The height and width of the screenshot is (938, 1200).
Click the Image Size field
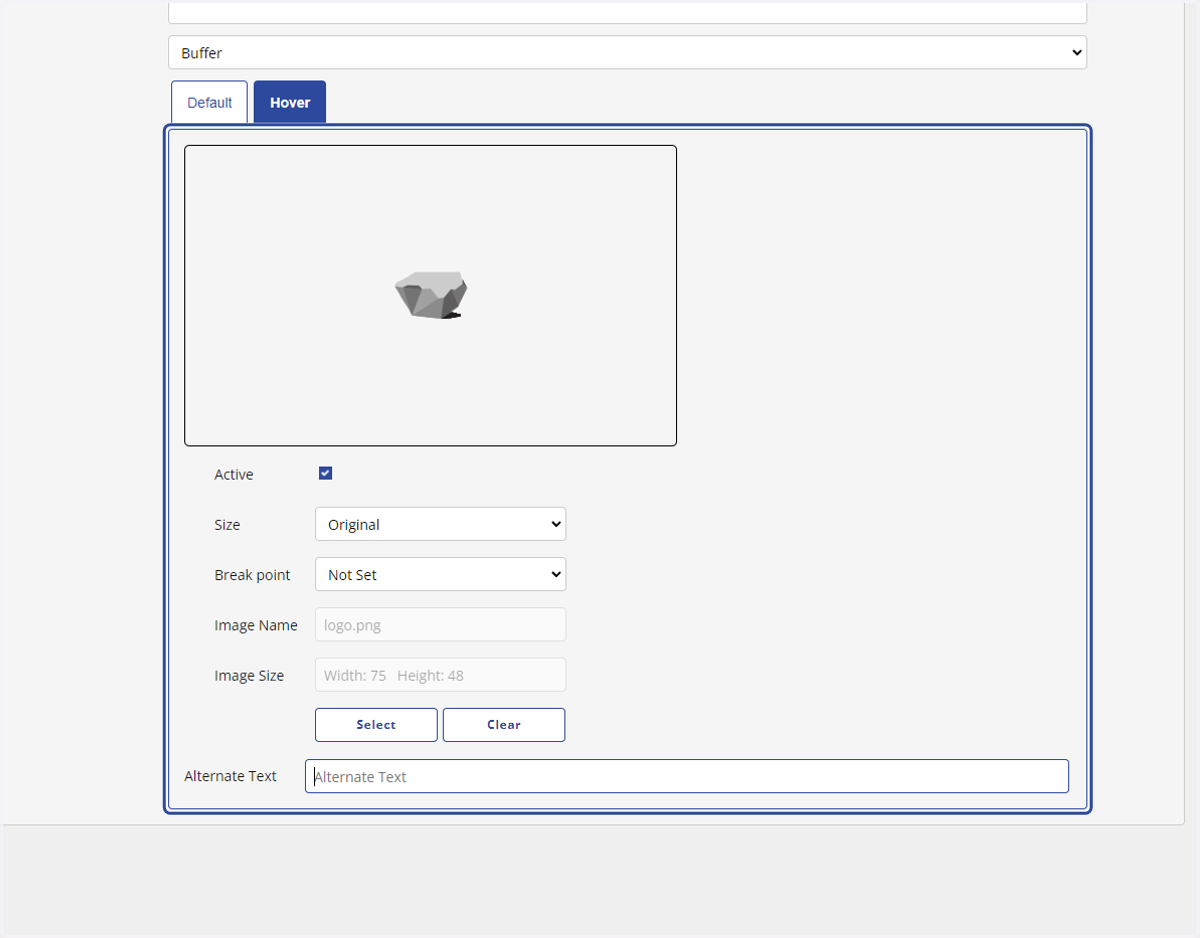tap(440, 675)
